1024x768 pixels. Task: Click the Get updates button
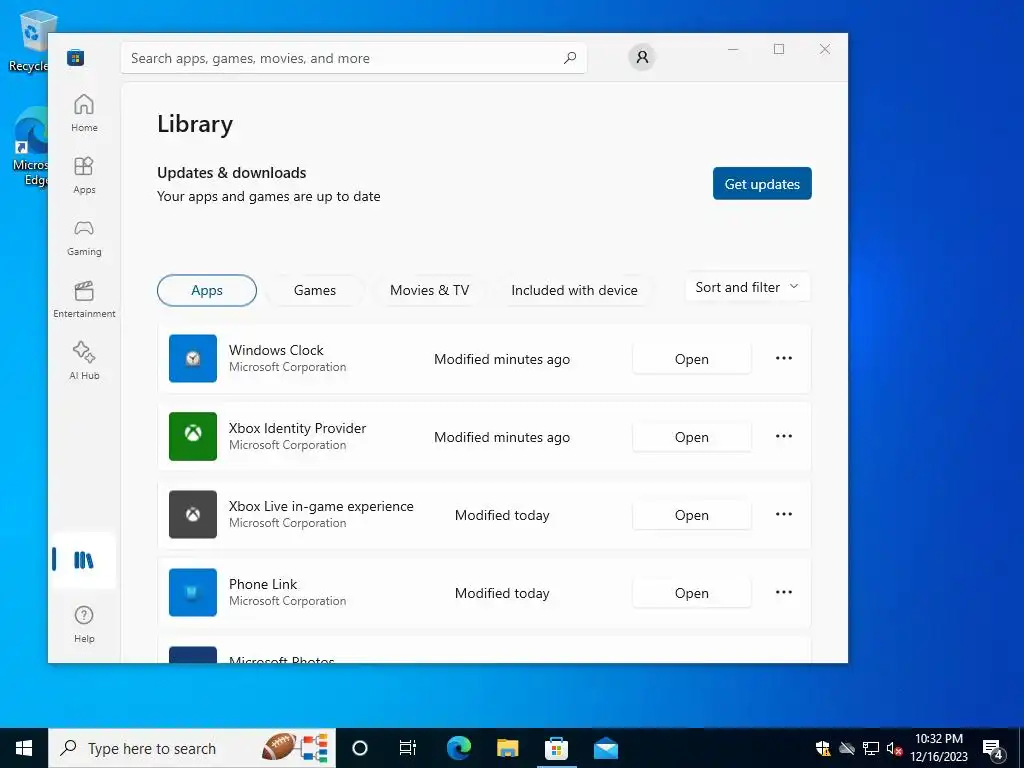pos(762,184)
